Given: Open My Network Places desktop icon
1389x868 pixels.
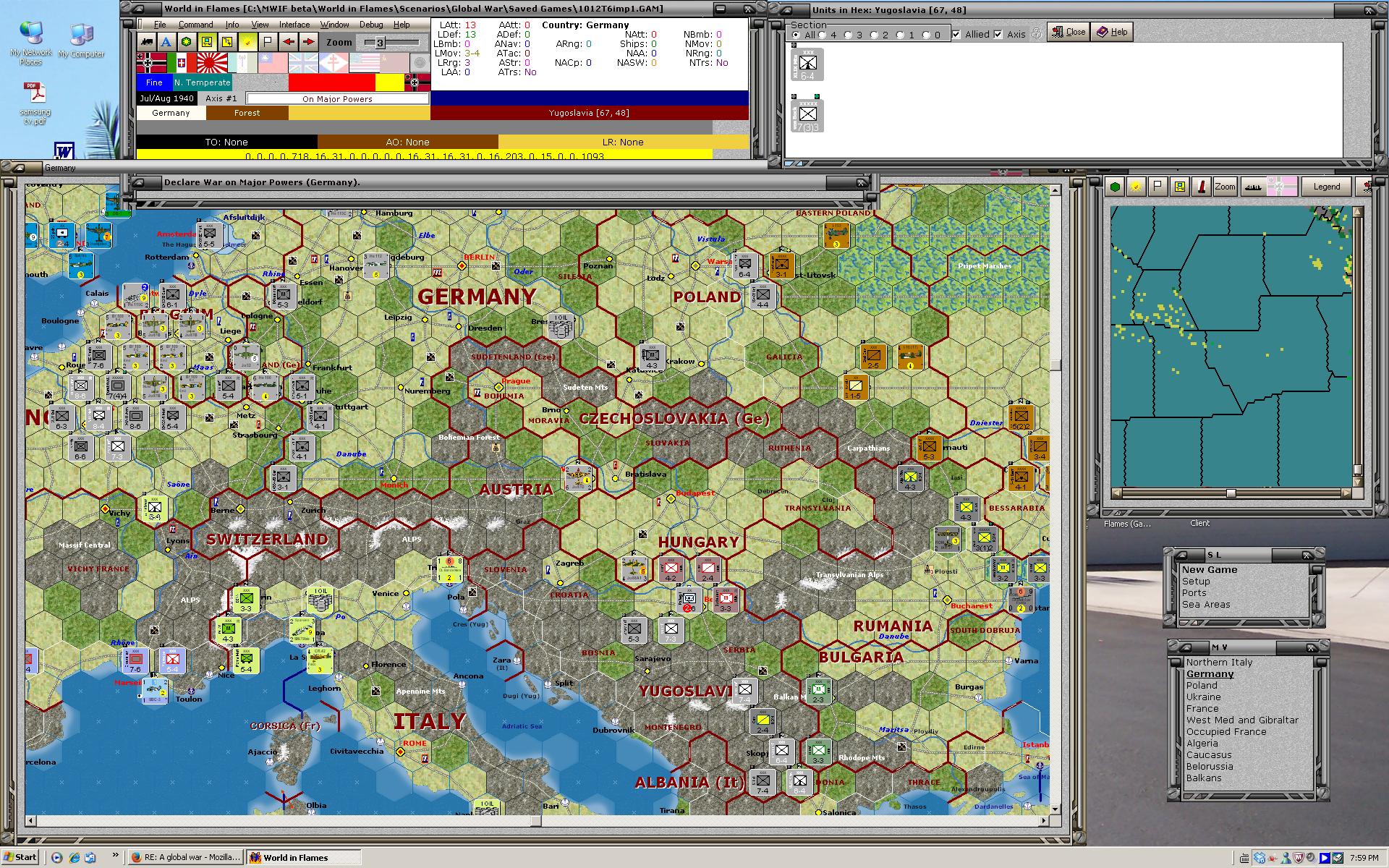Looking at the screenshot, I should (x=31, y=43).
